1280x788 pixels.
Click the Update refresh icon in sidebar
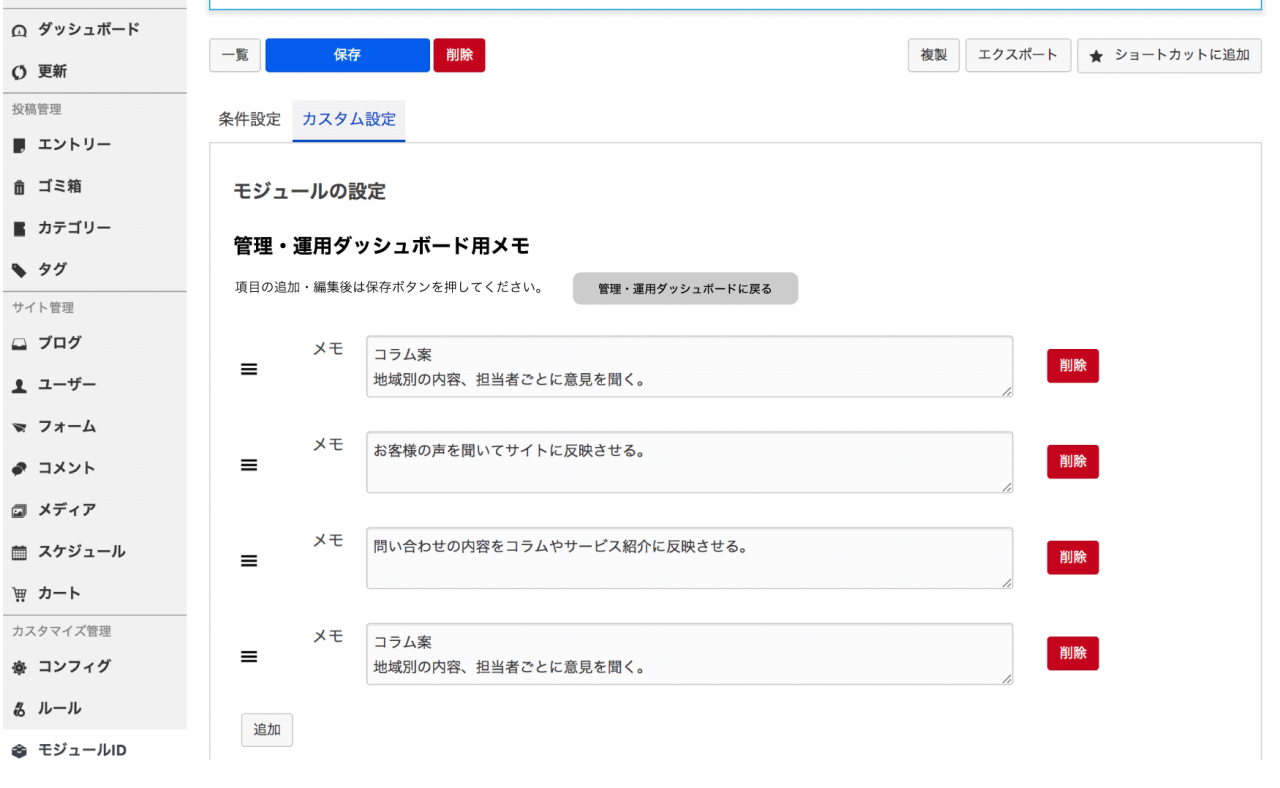[19, 72]
